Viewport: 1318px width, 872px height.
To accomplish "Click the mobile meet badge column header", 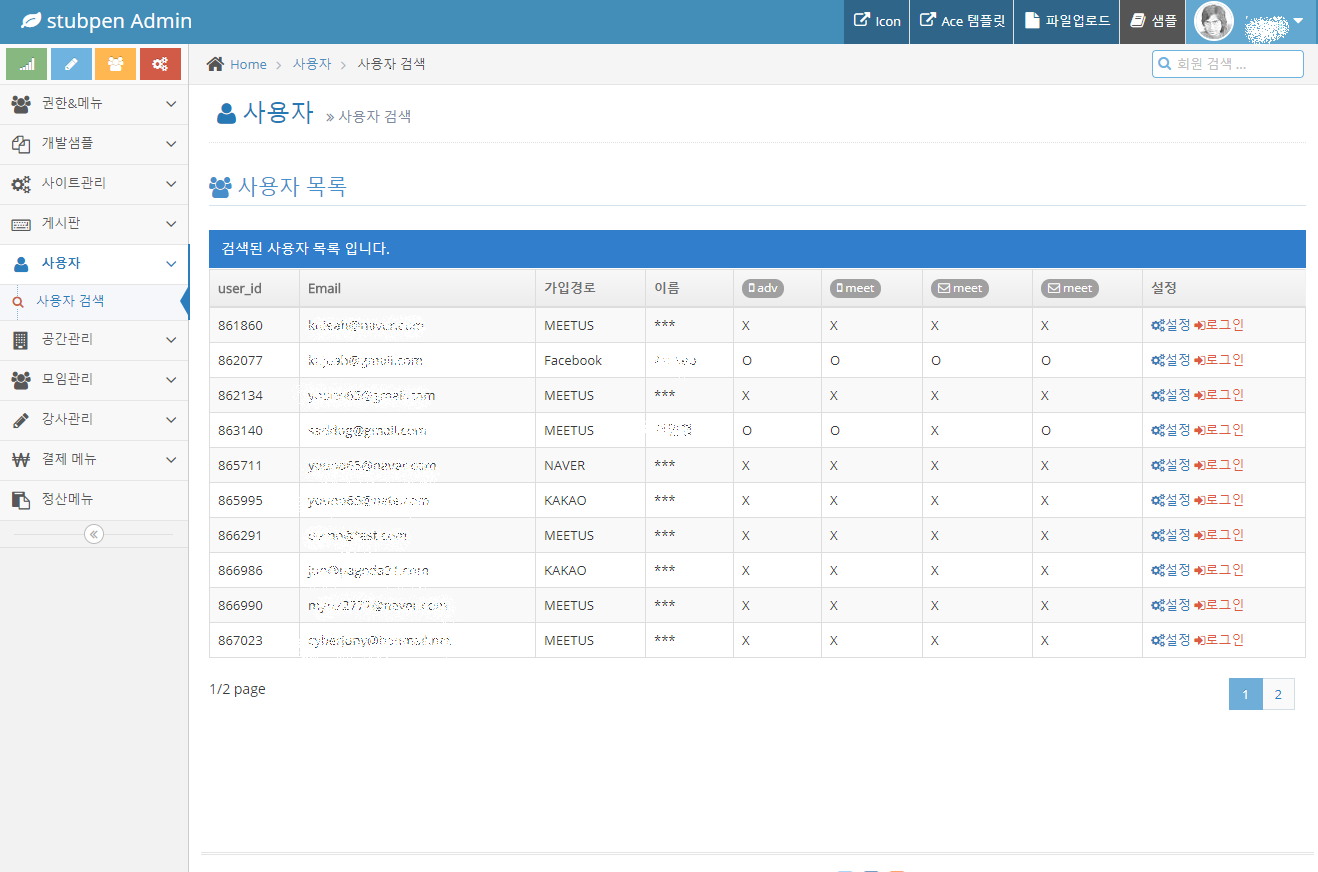I will [854, 288].
